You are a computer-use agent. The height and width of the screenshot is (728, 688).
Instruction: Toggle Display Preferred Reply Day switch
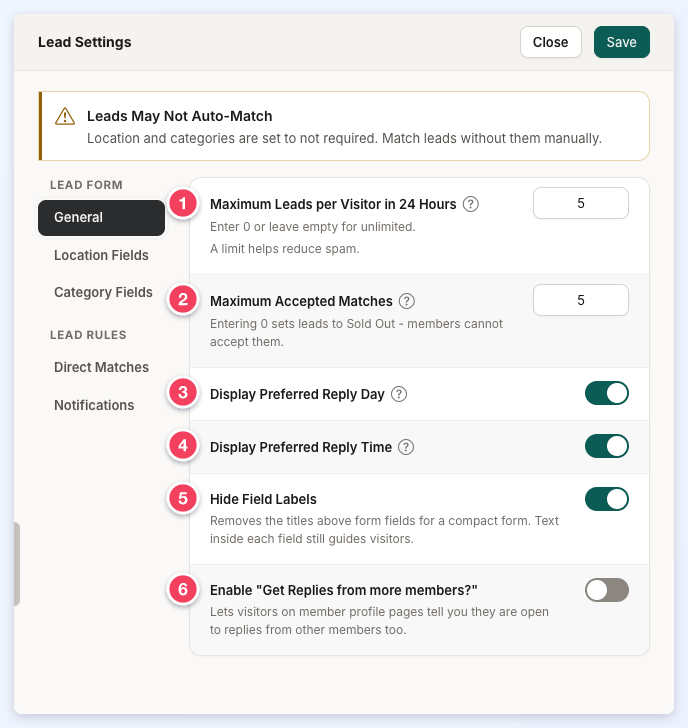coord(607,393)
